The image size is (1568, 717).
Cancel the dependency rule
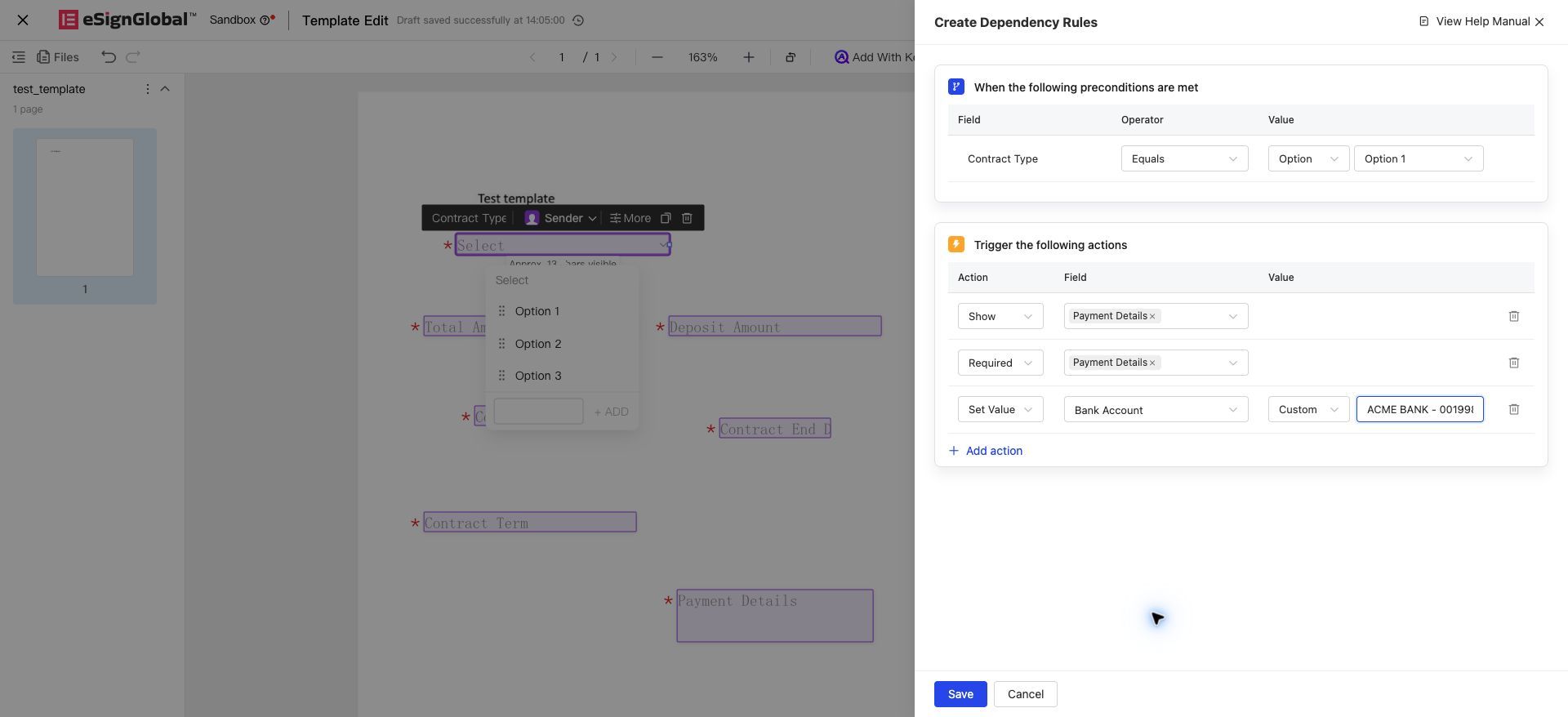point(1025,694)
